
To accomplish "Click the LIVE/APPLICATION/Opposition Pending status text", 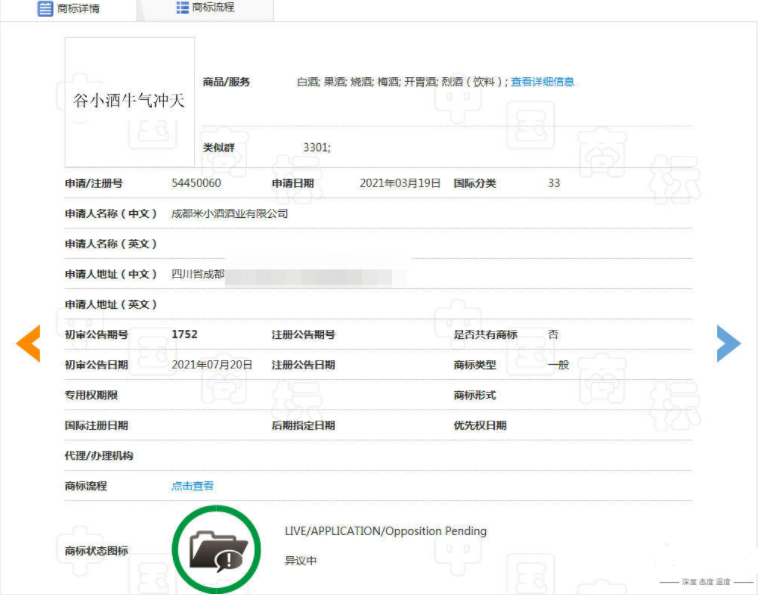I will click(x=385, y=531).
